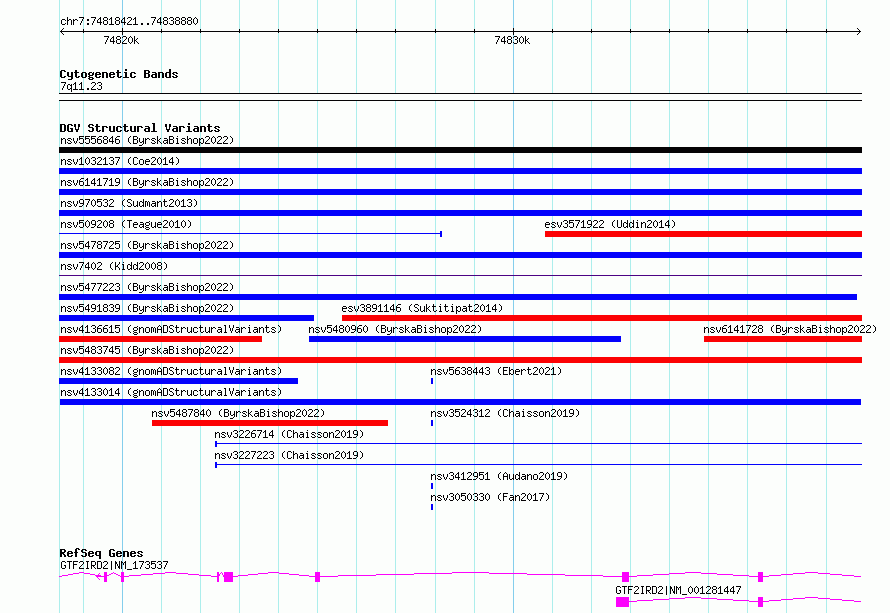Click the esv3891146 red variant bar
890x613 pixels.
(x=602, y=318)
